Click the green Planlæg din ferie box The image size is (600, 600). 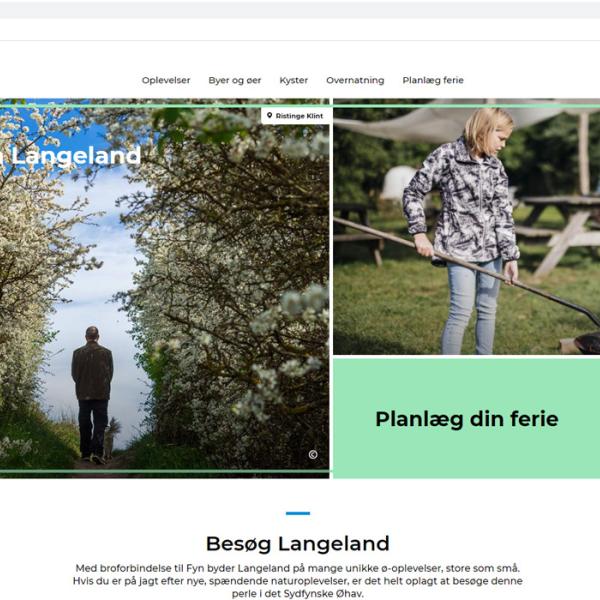[466, 418]
